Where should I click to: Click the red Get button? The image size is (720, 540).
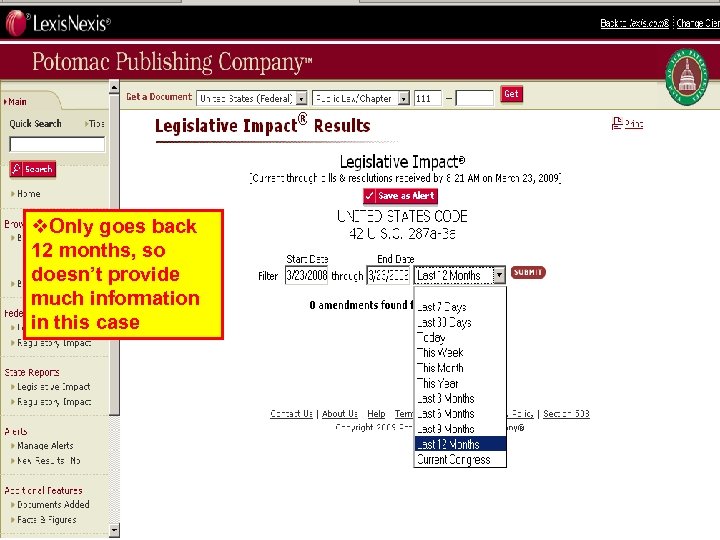[511, 95]
